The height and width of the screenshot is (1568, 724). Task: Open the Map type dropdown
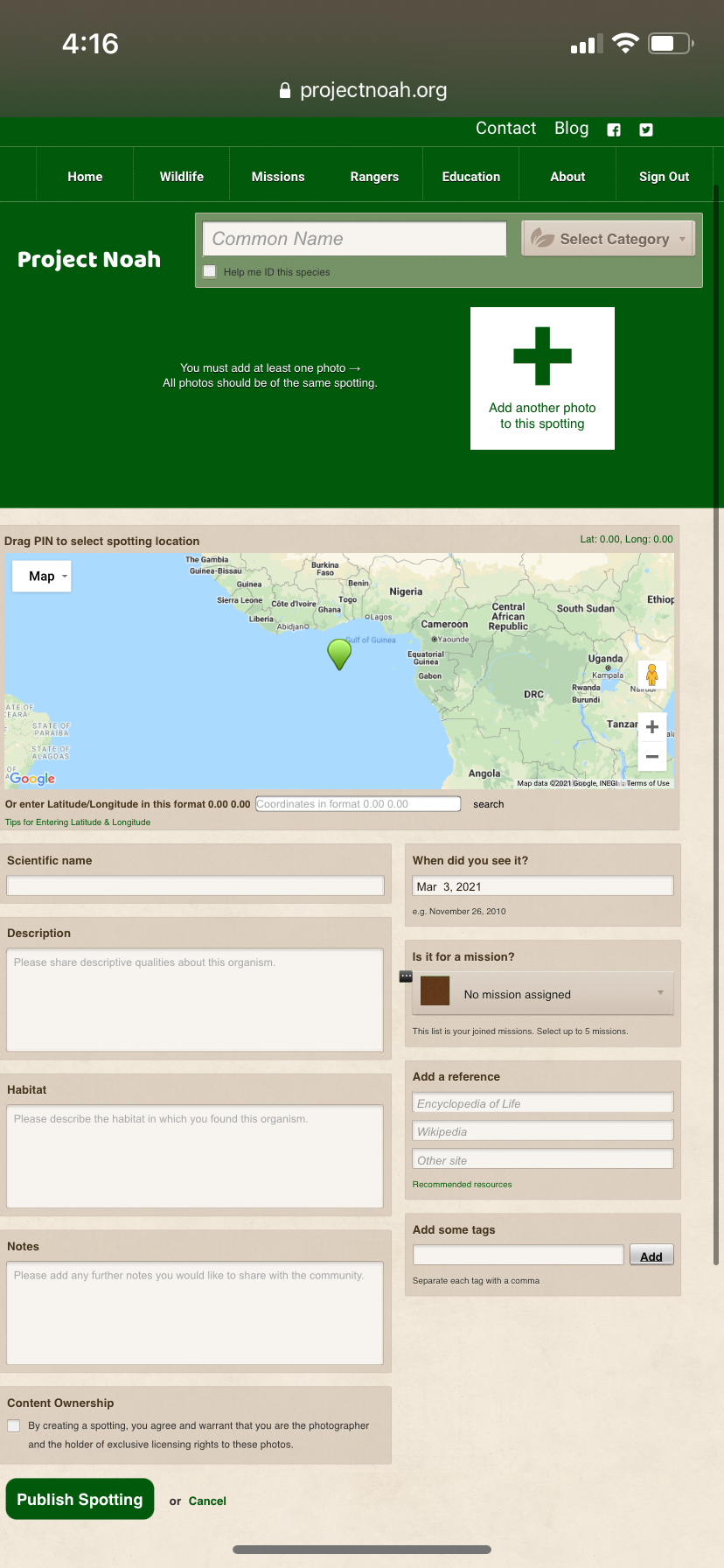click(x=42, y=576)
